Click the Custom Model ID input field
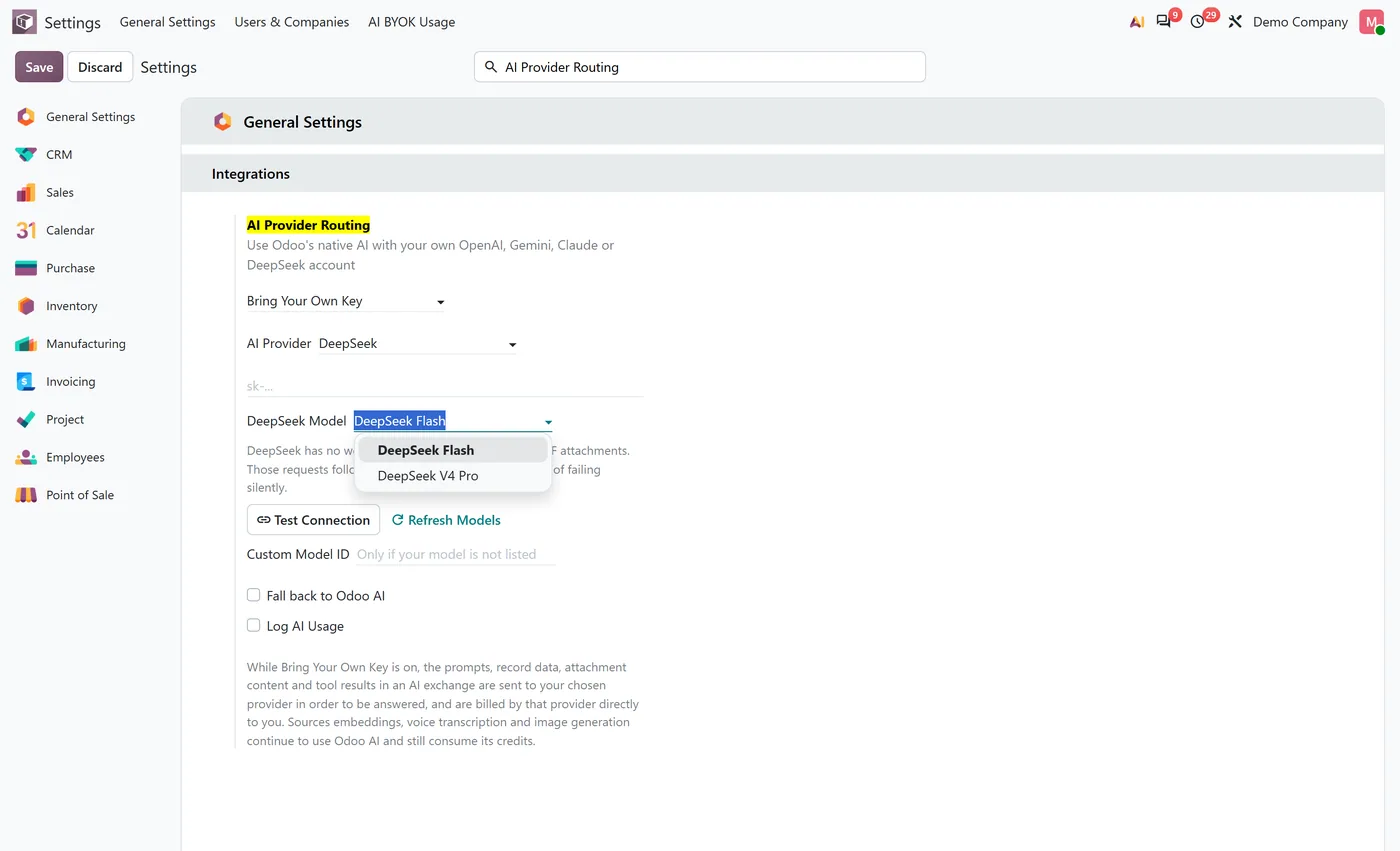The image size is (1400, 851). [x=455, y=554]
